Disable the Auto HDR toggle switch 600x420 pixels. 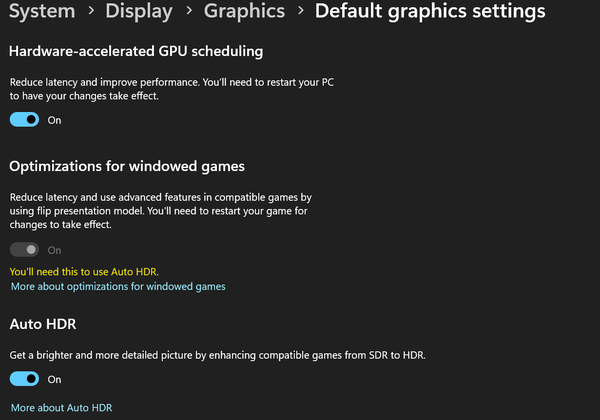[x=24, y=379]
